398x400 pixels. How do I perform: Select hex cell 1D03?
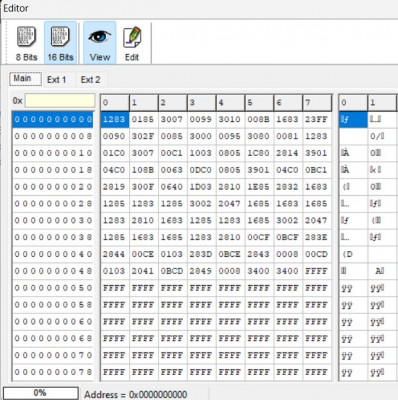point(202,187)
